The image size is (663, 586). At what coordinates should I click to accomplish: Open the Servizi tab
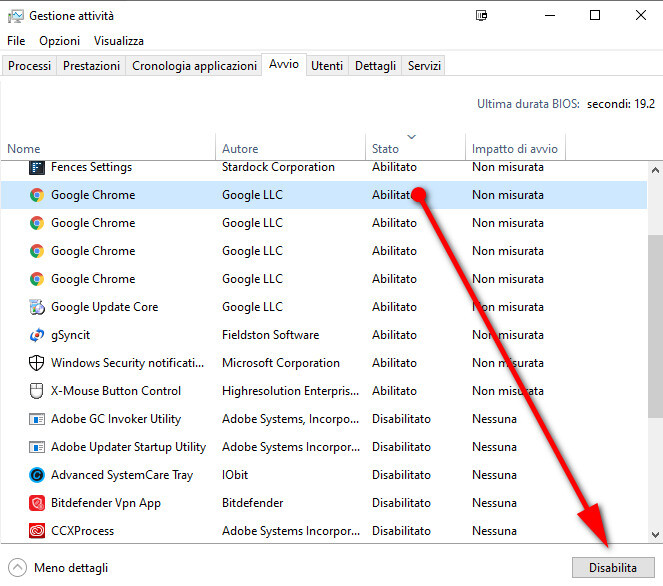(x=424, y=66)
